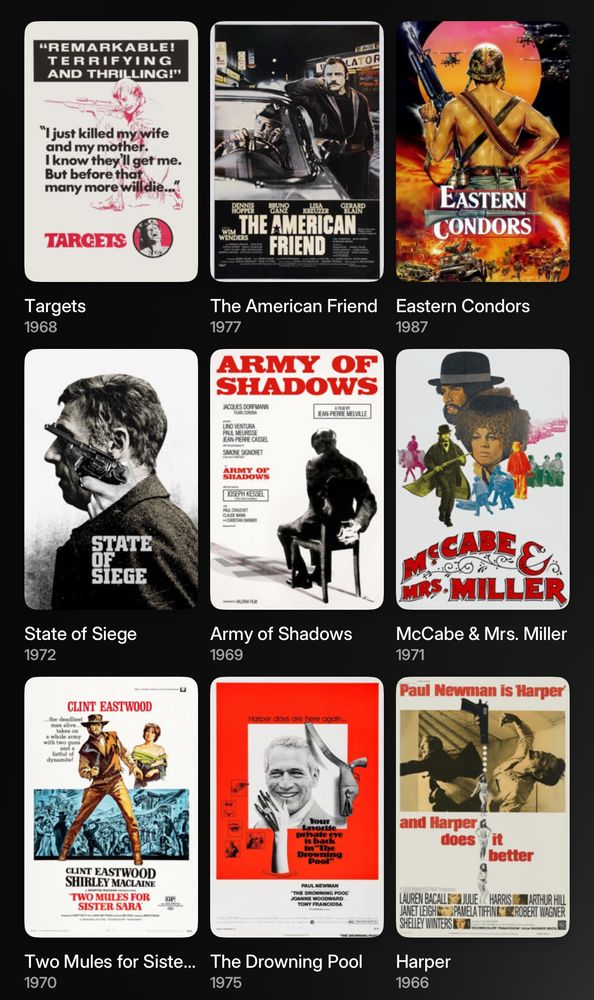Click the 1966 year under Harper
This screenshot has height=1000, width=594.
(412, 983)
